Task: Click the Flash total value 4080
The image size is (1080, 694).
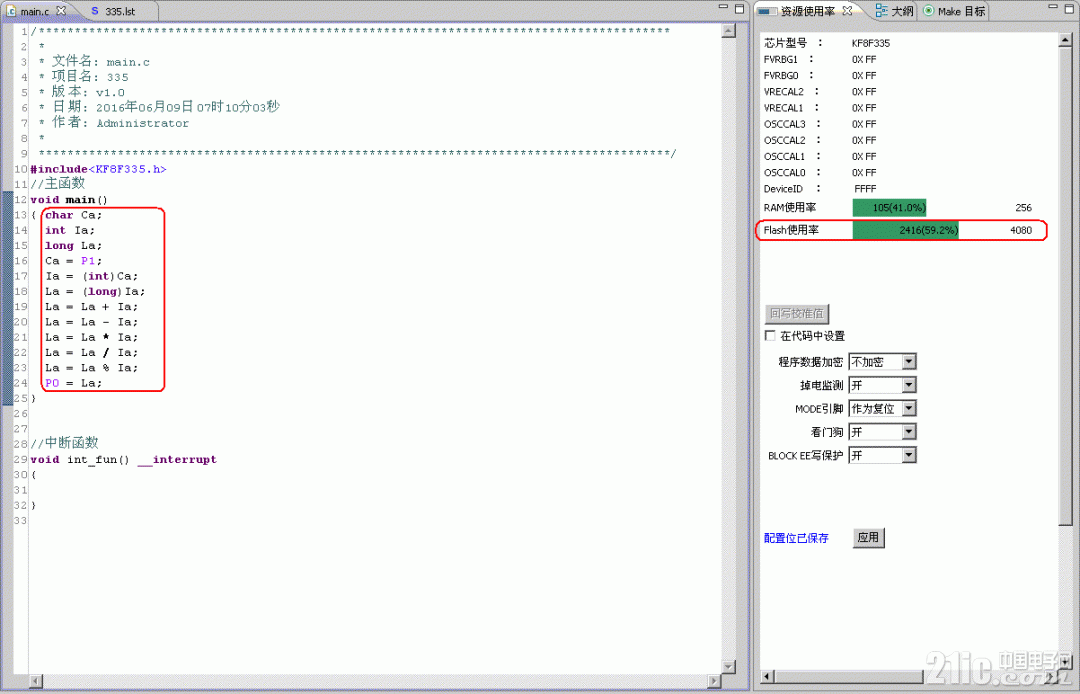Action: click(1021, 231)
